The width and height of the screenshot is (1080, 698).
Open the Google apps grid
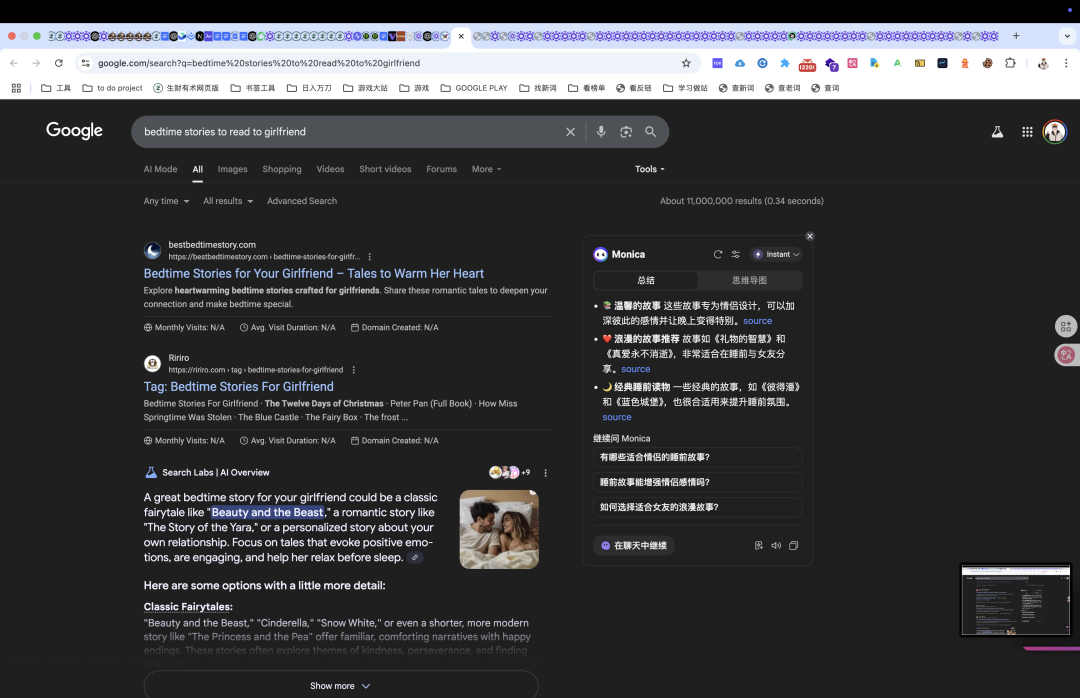pyautogui.click(x=1027, y=132)
